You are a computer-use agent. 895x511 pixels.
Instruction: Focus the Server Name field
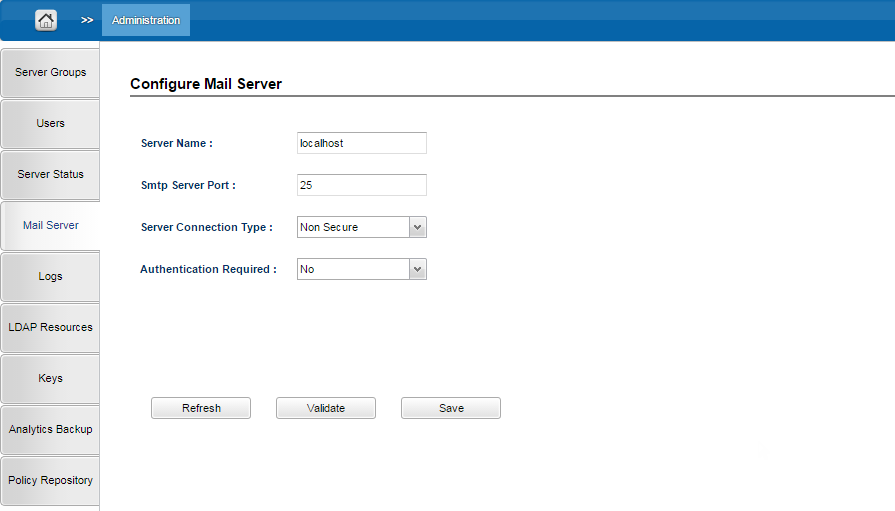[362, 143]
